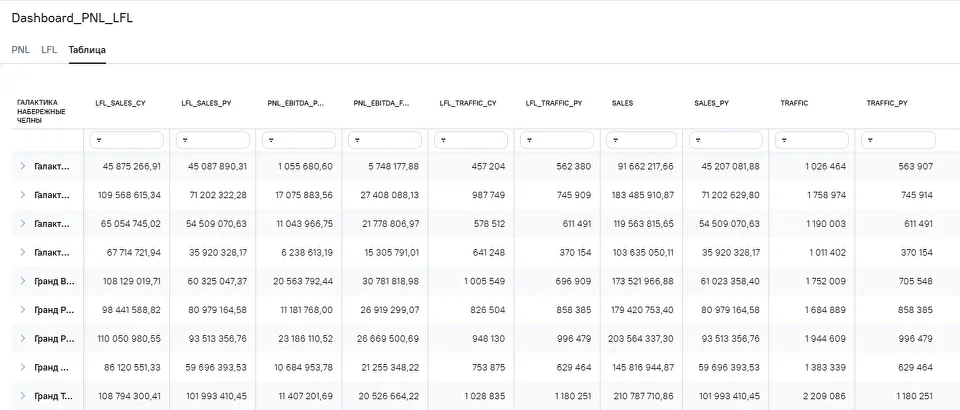Click the filter icon under LFL_SALES_PY column
The image size is (960, 410).
point(183,141)
